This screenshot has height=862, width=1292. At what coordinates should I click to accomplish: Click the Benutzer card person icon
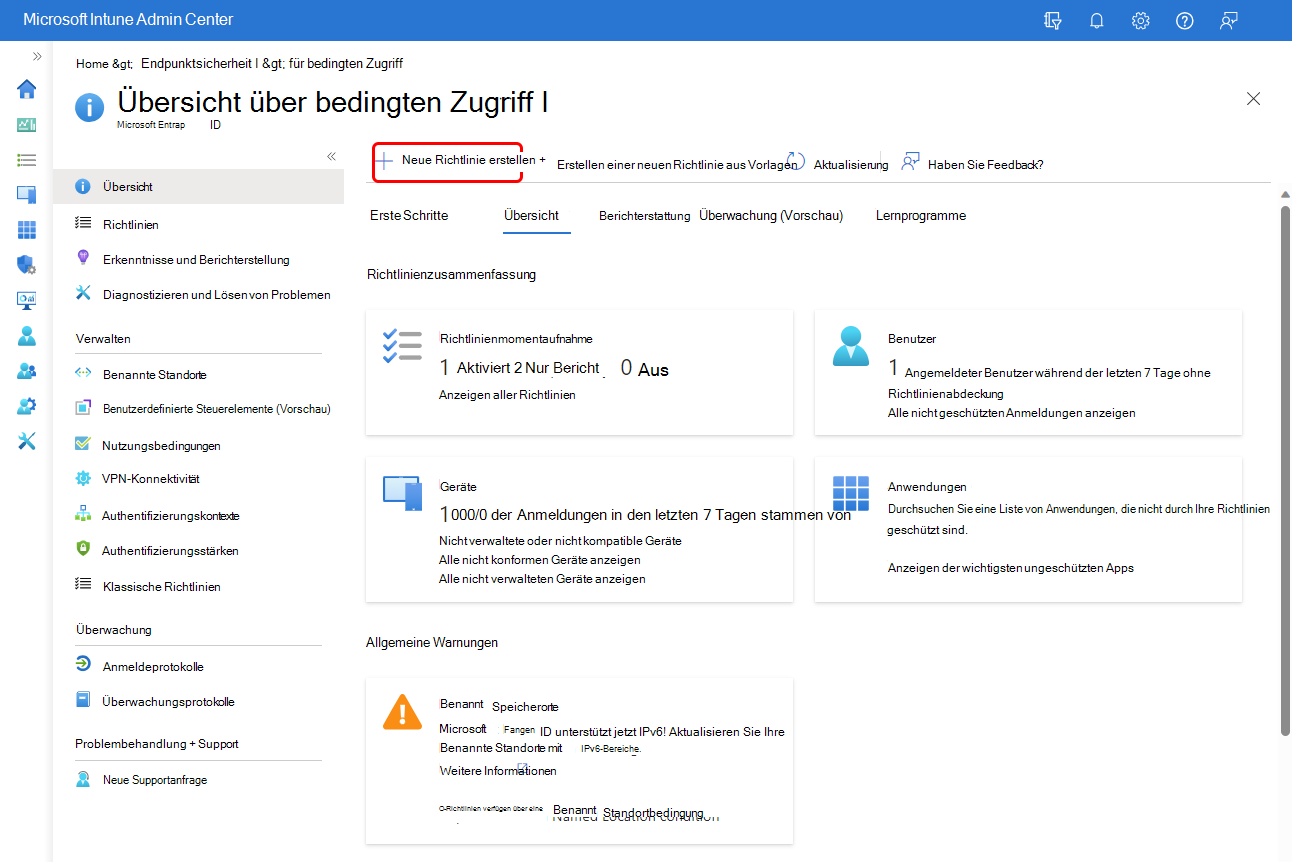[851, 346]
